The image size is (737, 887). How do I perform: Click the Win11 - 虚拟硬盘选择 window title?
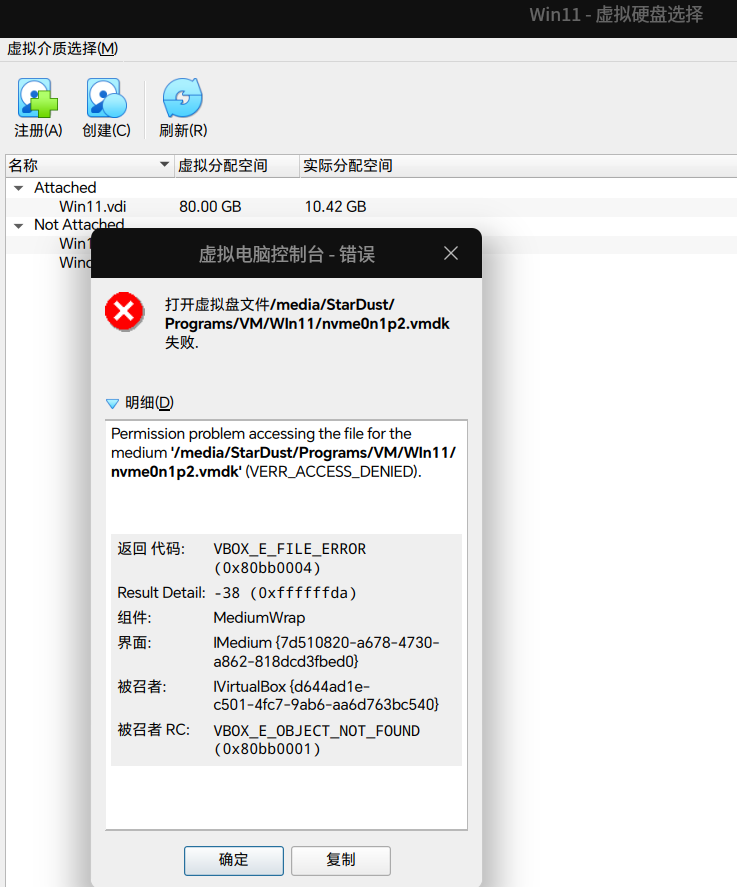(x=616, y=15)
